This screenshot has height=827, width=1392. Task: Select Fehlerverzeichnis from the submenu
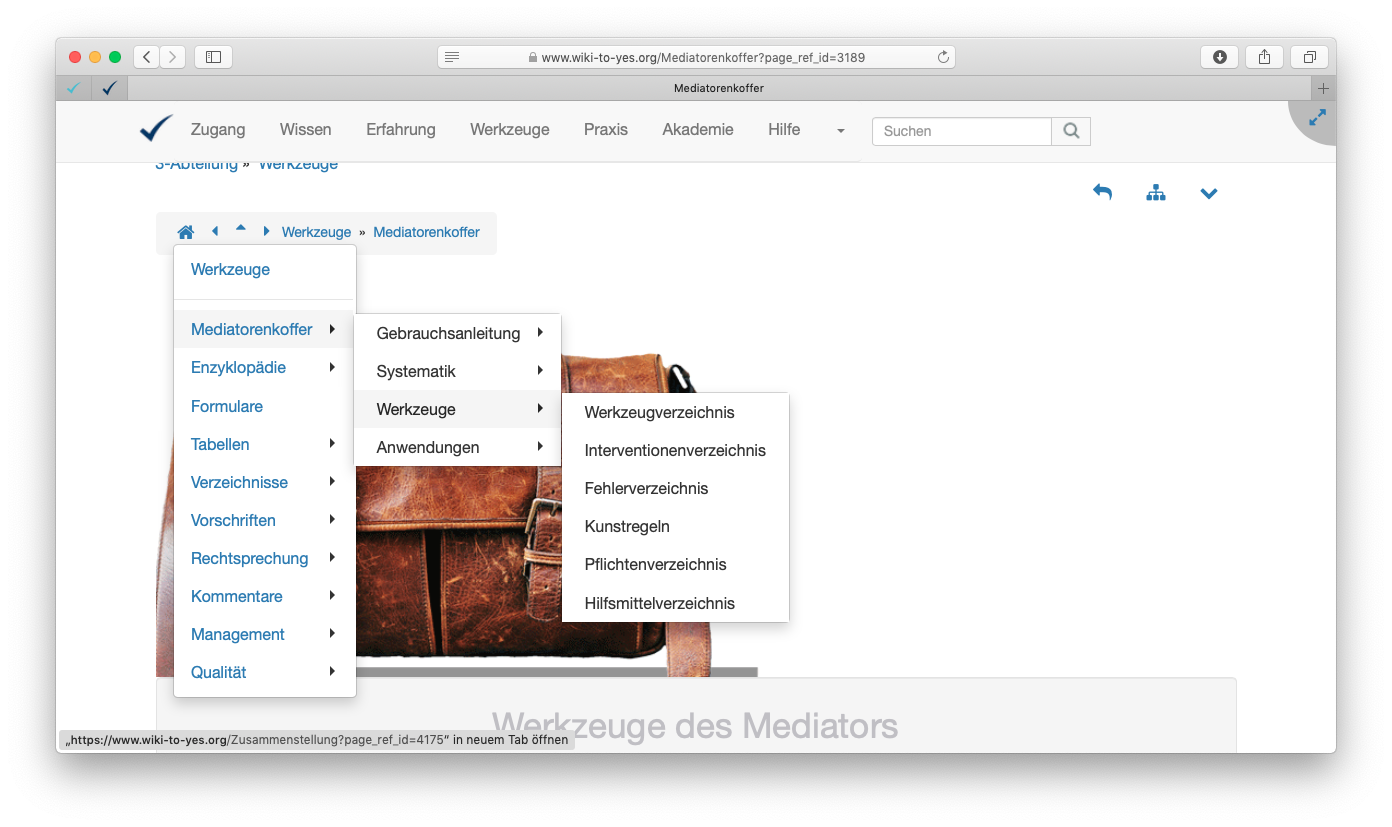(646, 488)
